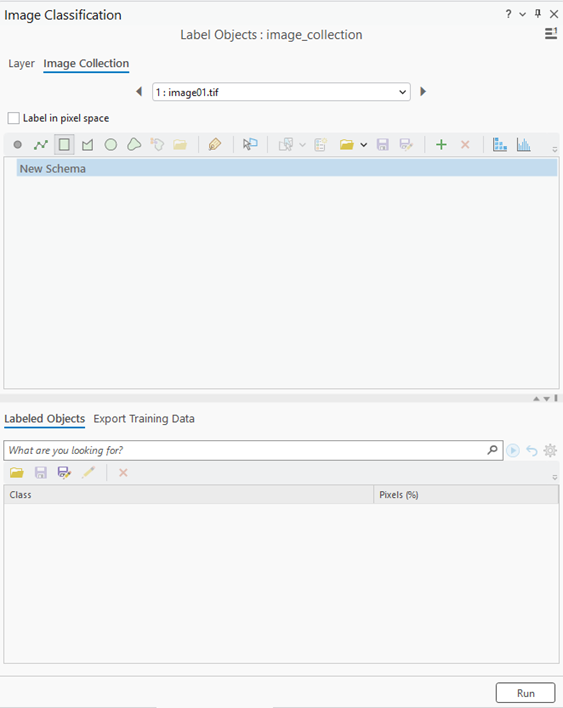Viewport: 563px width, 708px height.
Task: Choose the Polygon drawing tool
Action: pos(87,144)
